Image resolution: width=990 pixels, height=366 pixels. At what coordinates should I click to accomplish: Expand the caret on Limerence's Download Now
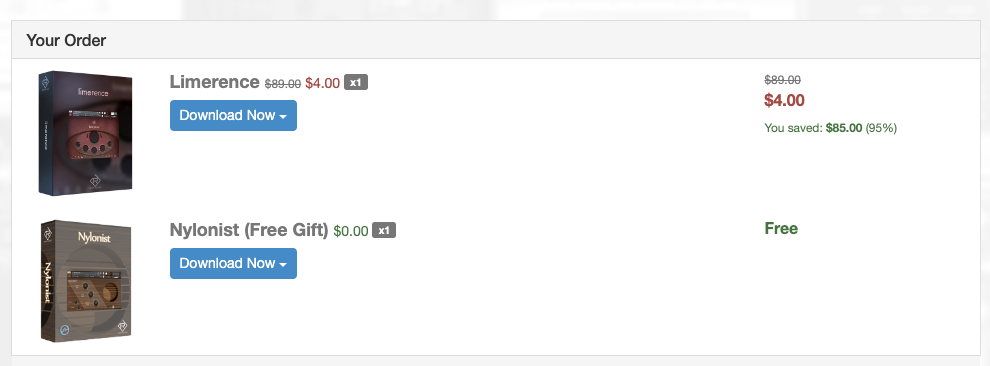point(283,117)
